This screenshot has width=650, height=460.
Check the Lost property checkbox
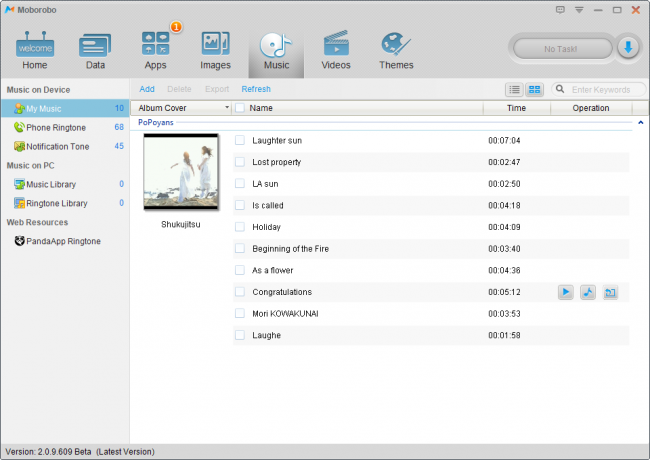(240, 162)
